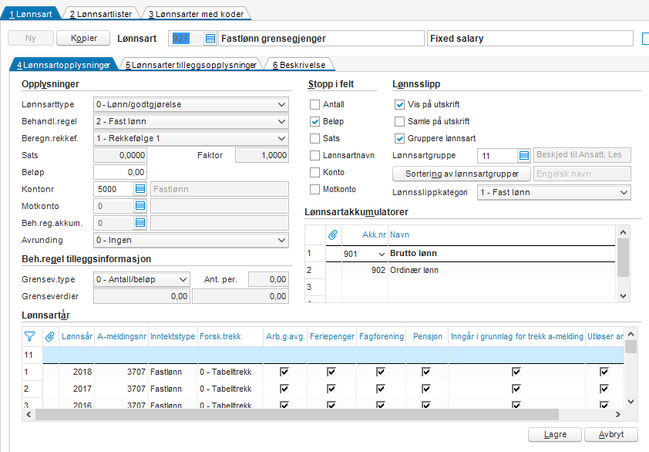Open the Beh.reg.akkum. lookup icon

[140, 222]
